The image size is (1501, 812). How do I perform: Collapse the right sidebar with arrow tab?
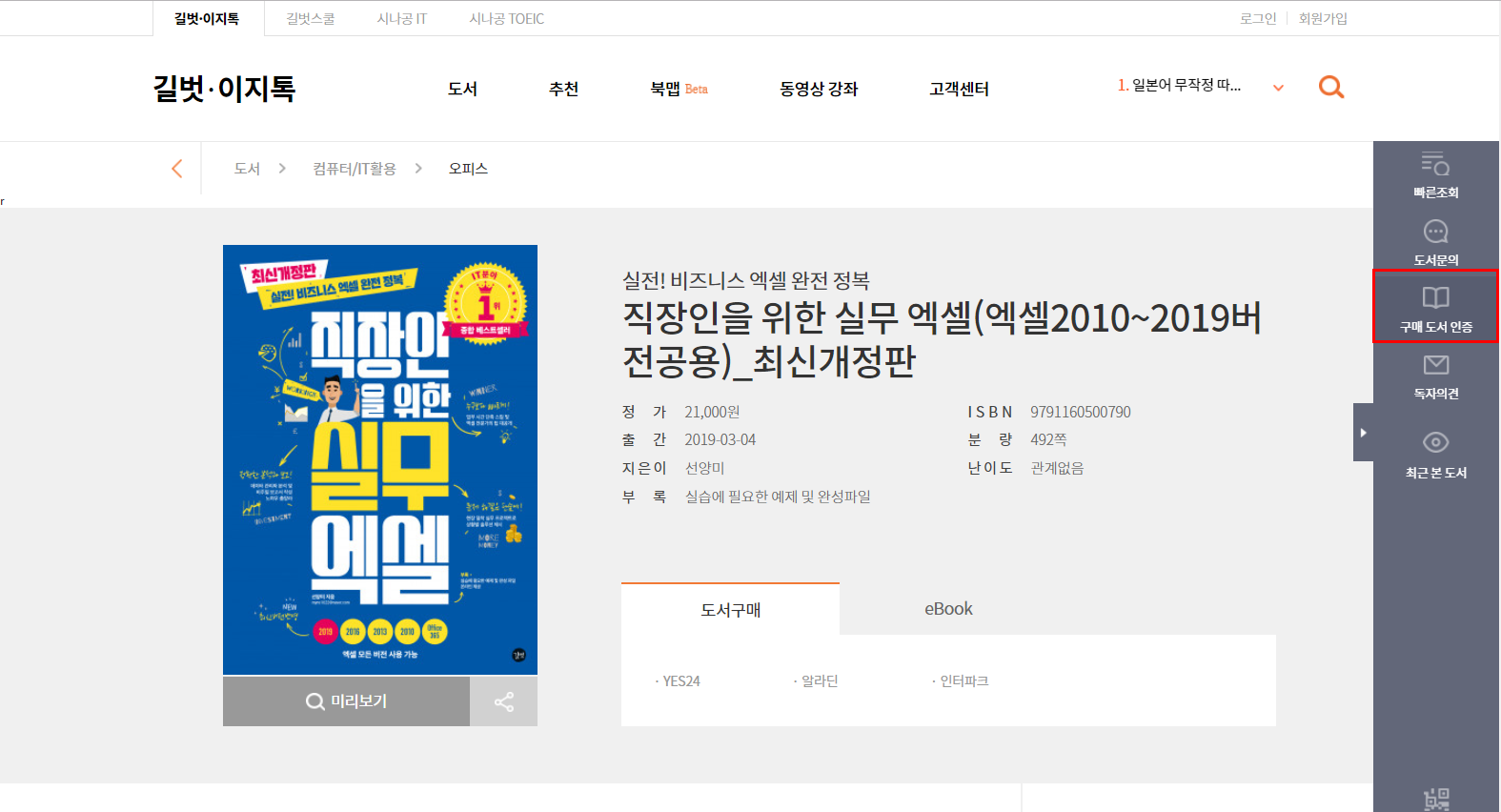(x=1363, y=433)
